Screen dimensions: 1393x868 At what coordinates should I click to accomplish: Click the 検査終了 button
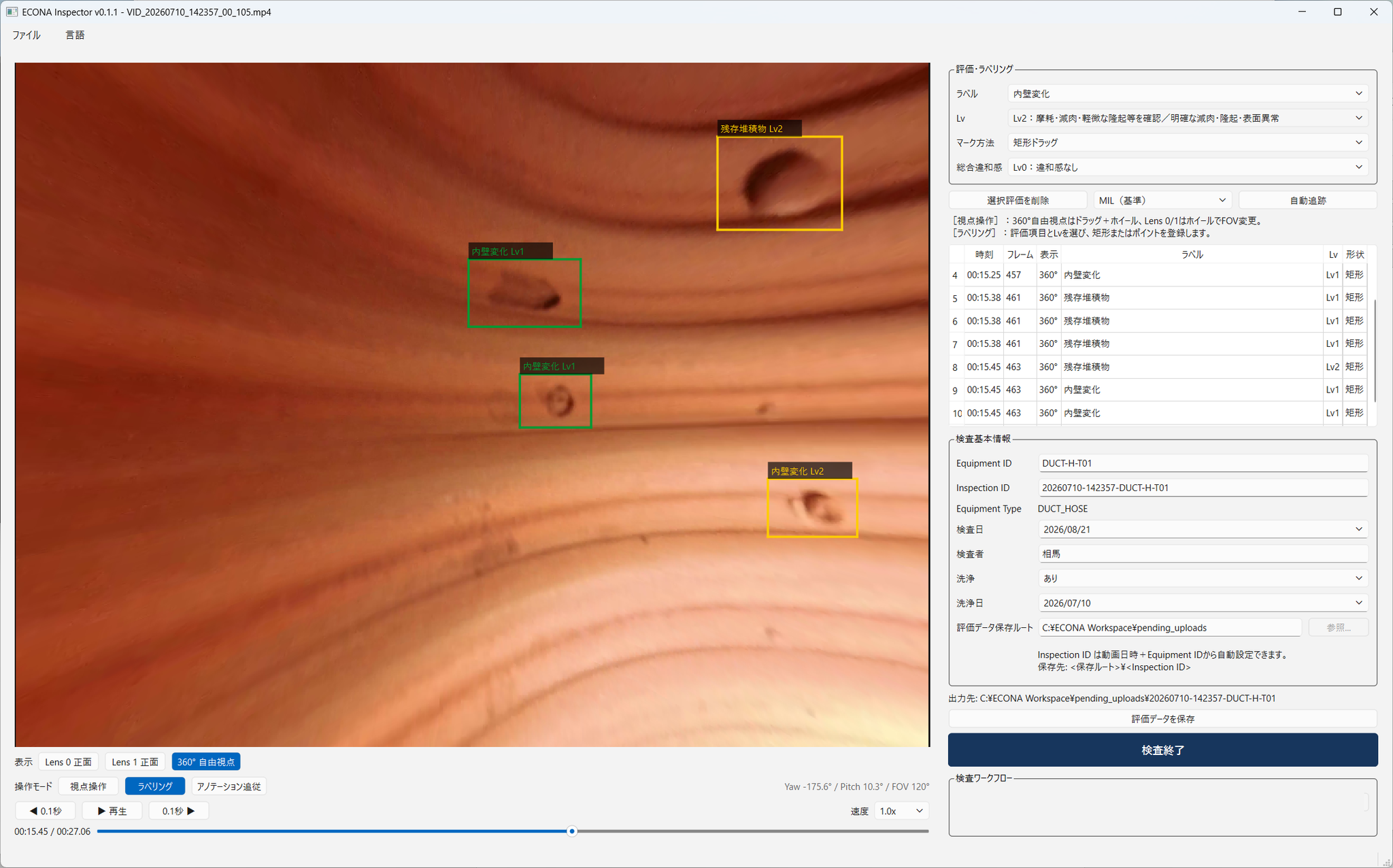click(1162, 750)
